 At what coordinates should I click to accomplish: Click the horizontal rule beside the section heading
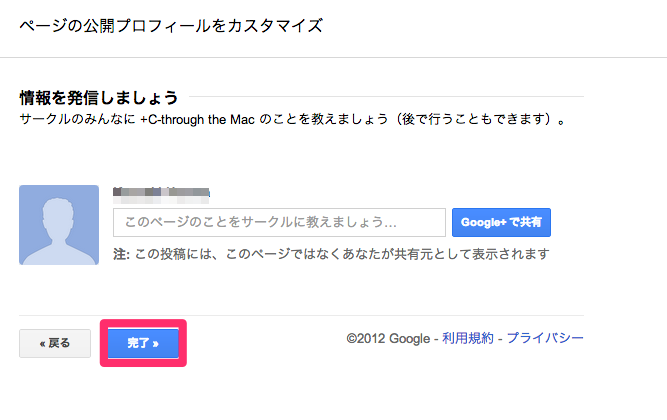point(385,97)
